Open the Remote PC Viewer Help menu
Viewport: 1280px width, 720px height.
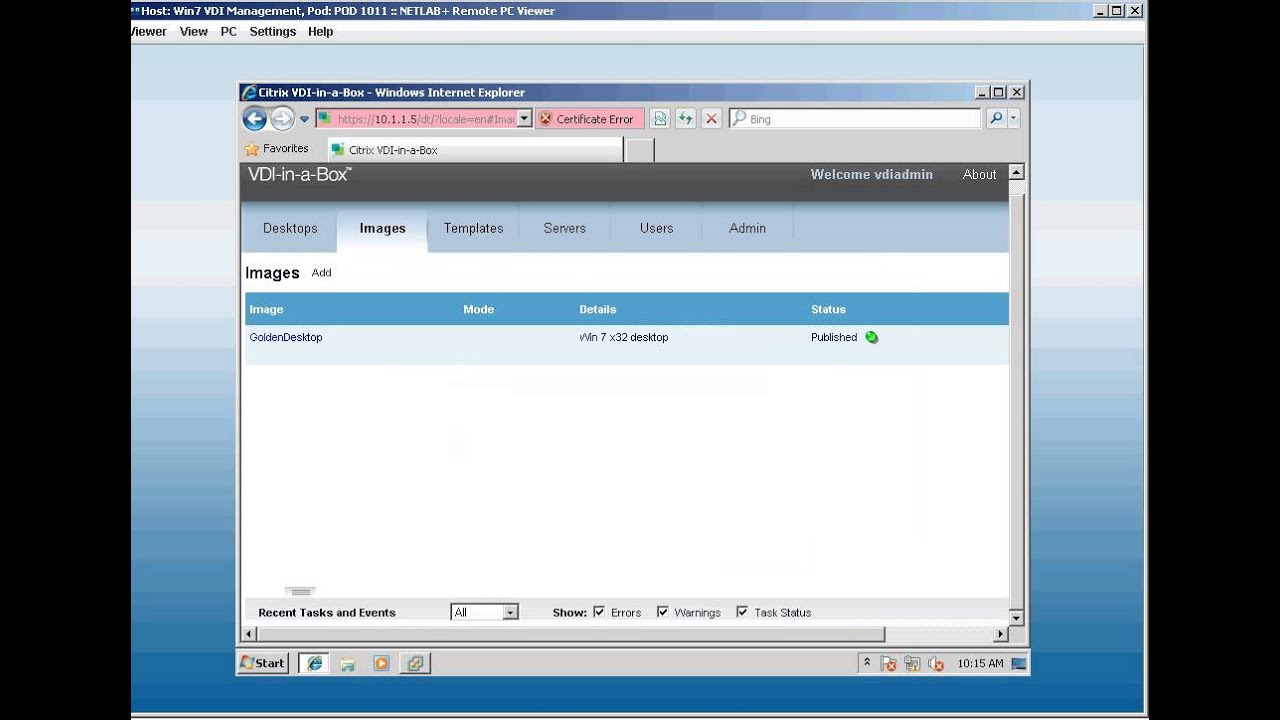point(320,31)
